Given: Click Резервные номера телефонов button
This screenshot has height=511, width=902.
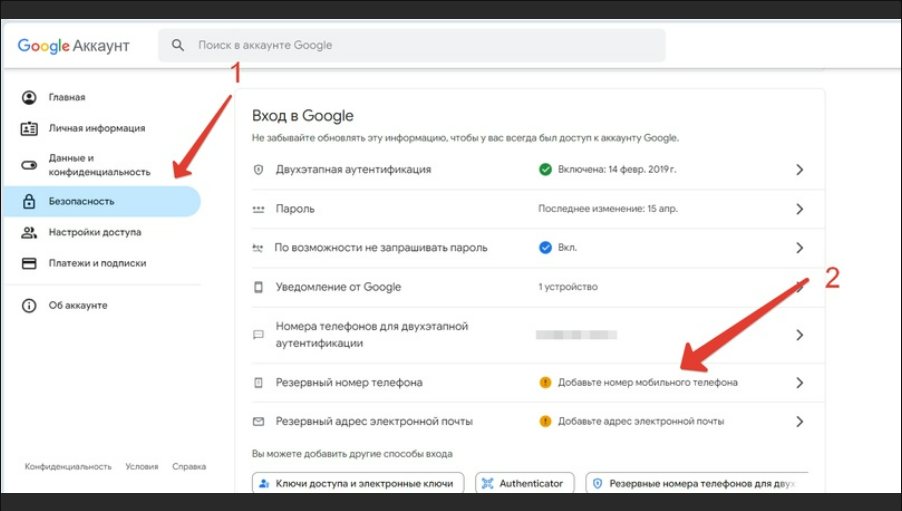Looking at the screenshot, I should tap(697, 483).
